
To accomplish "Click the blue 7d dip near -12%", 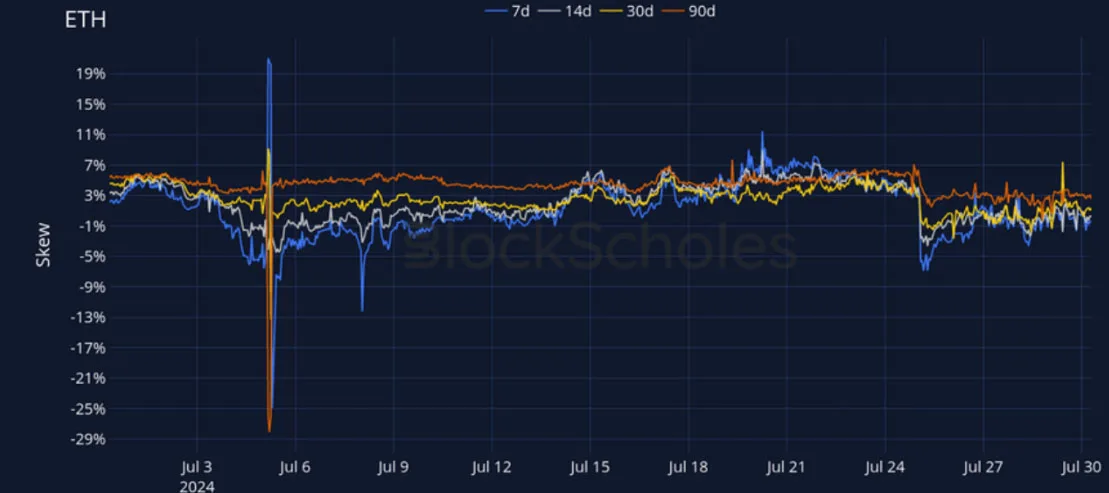I will (362, 310).
